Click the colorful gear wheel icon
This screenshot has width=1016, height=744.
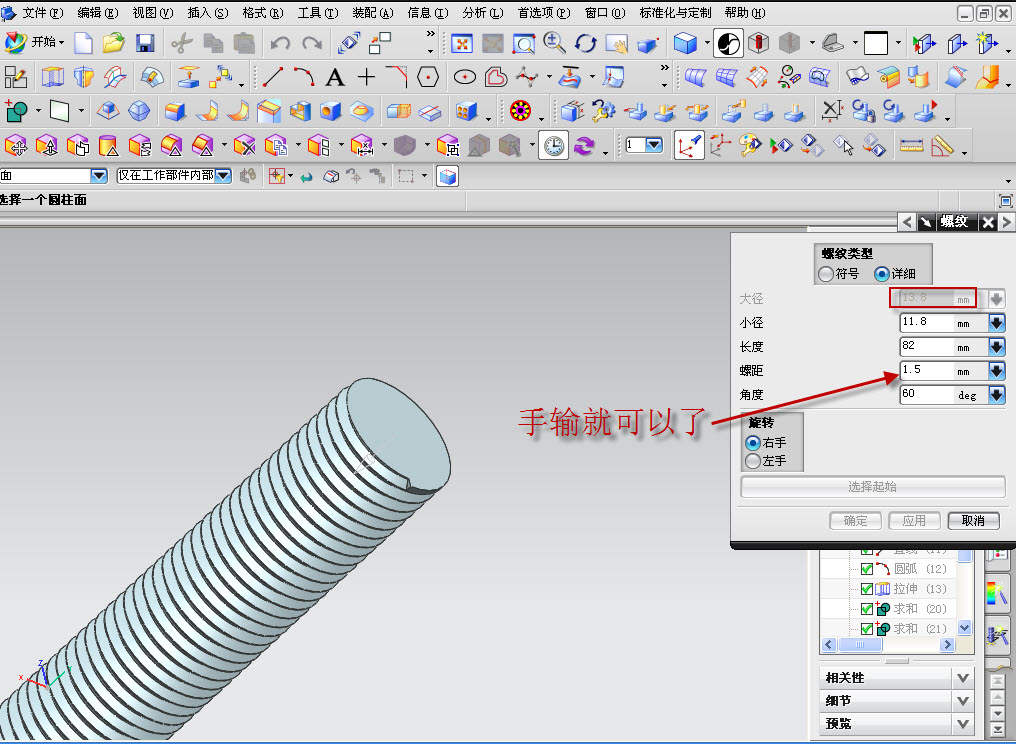pos(520,111)
